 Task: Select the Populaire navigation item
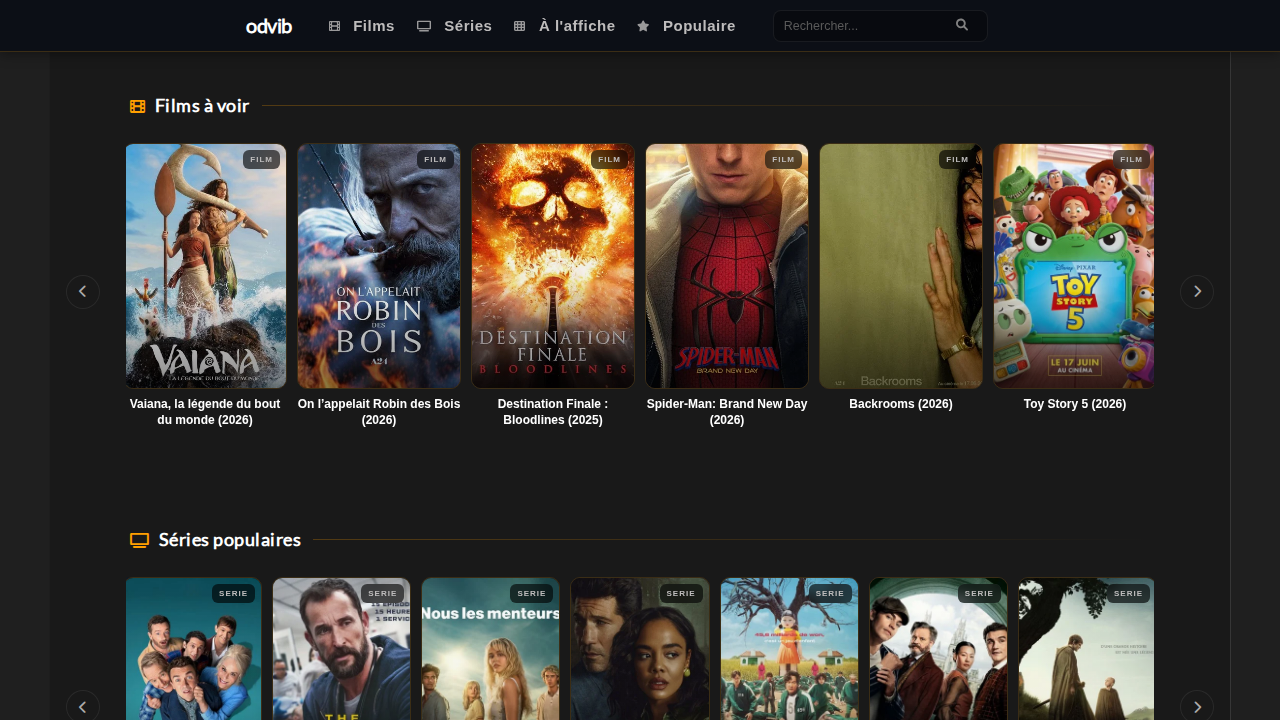[687, 26]
